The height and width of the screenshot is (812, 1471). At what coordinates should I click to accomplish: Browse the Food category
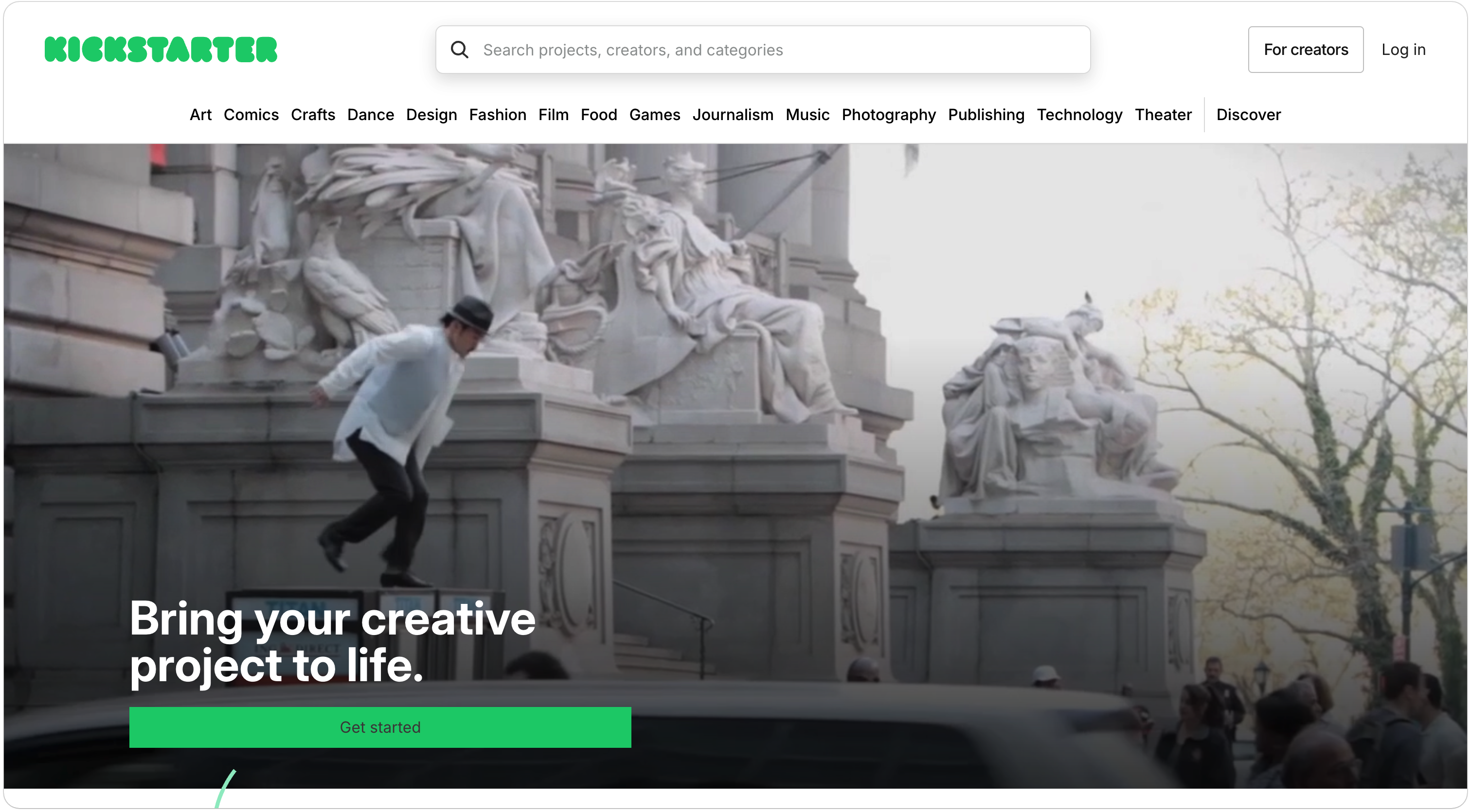click(x=599, y=115)
